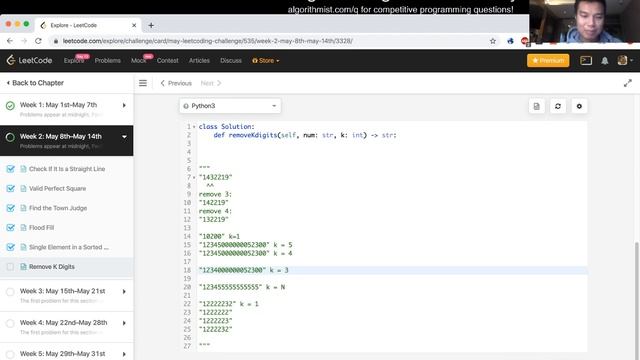Click document icon beside Flood Fill
This screenshot has width=640, height=360.
tap(23, 228)
